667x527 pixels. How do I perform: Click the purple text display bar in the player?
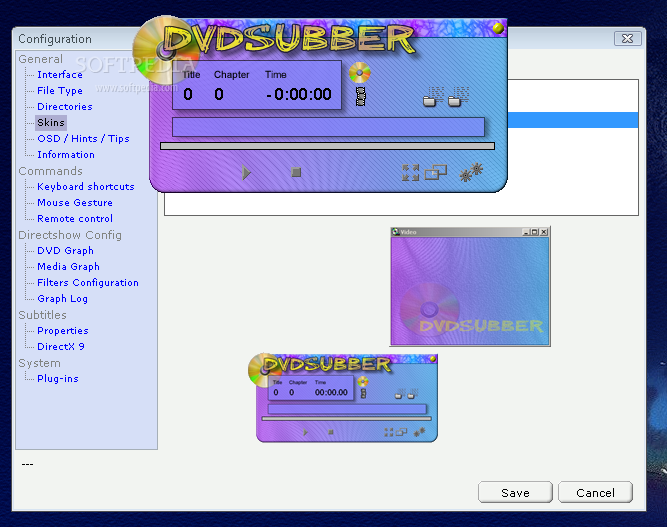tap(328, 127)
